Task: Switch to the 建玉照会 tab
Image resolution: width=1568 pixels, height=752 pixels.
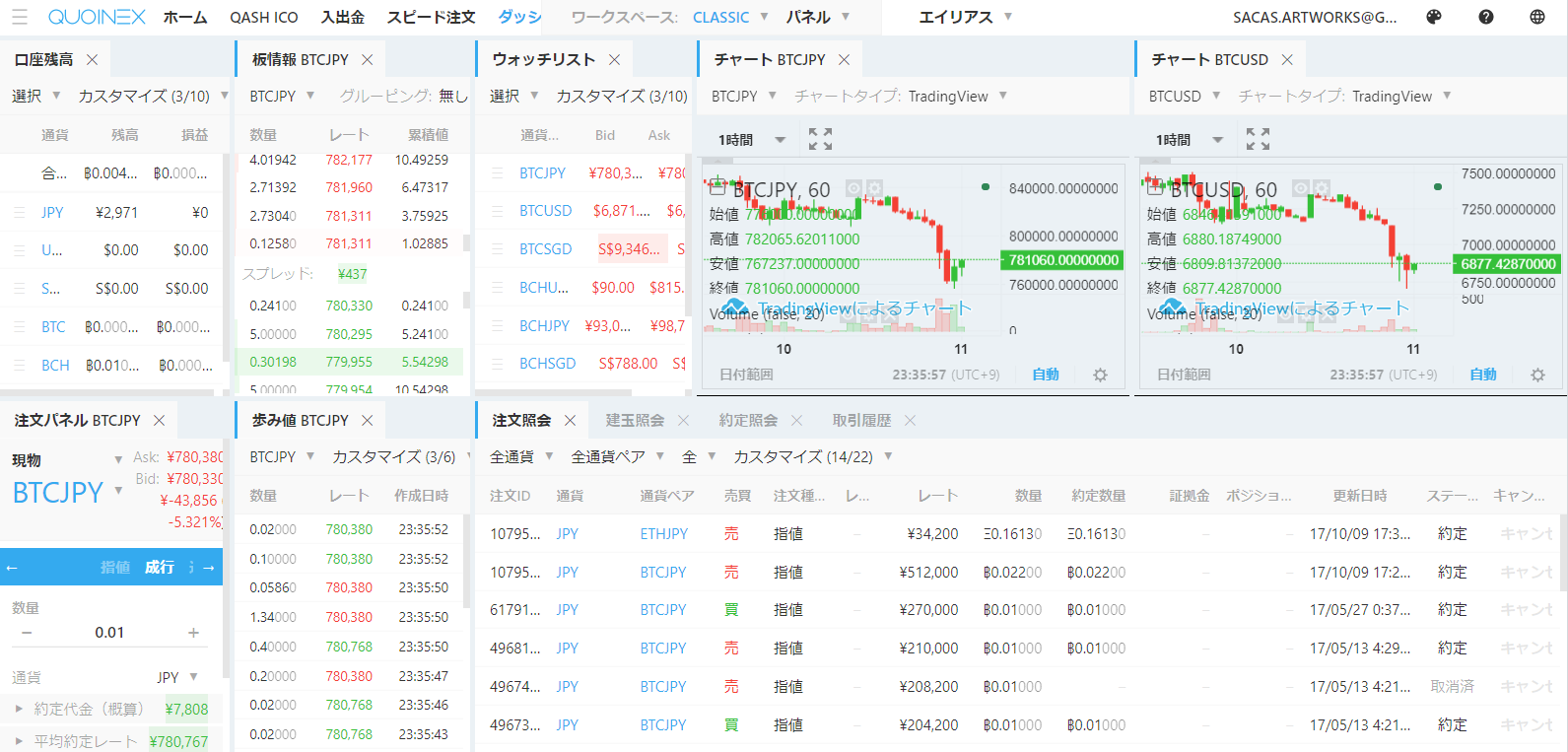Action: click(635, 420)
